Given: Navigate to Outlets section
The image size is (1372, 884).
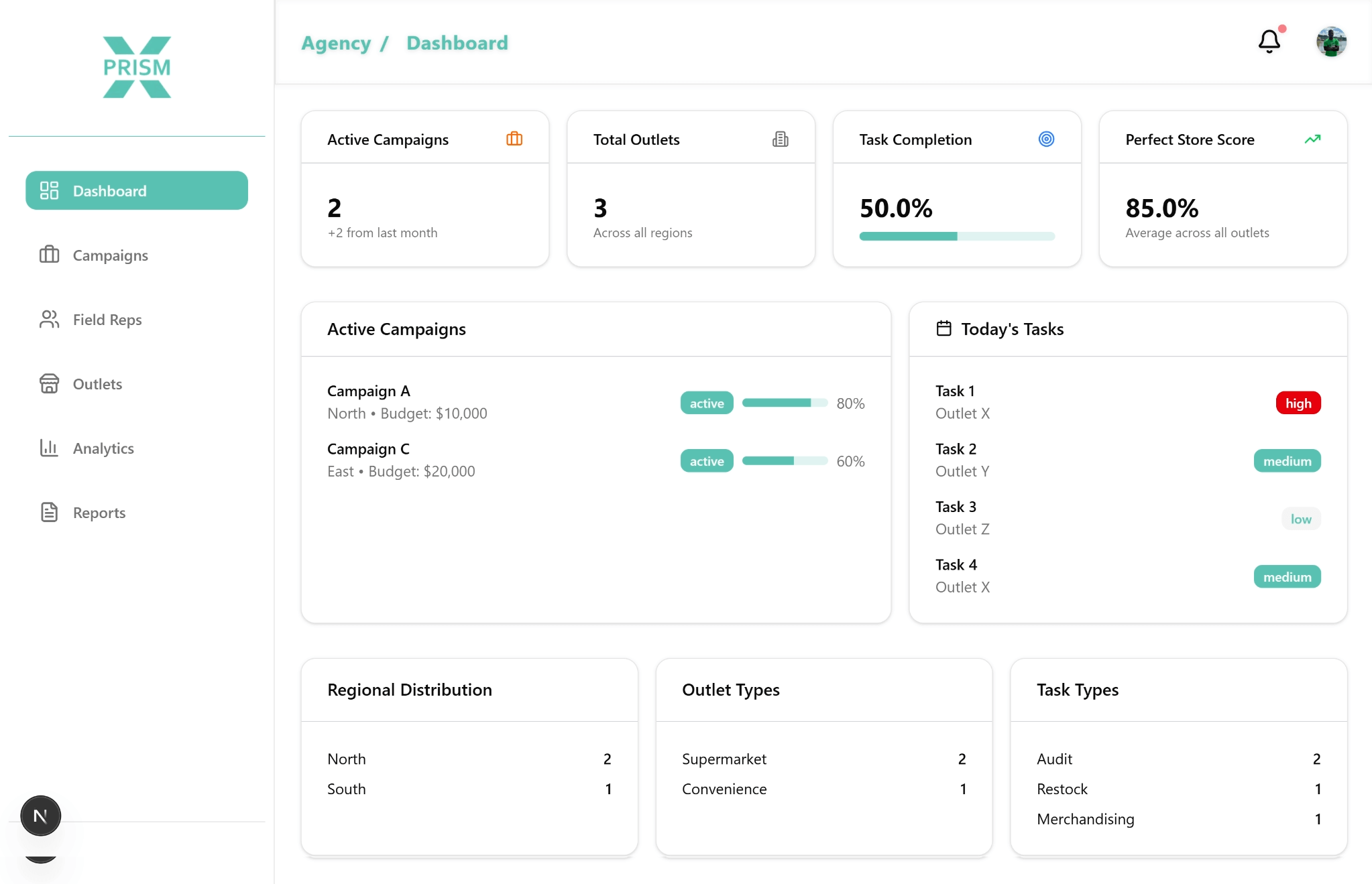Looking at the screenshot, I should click(97, 384).
